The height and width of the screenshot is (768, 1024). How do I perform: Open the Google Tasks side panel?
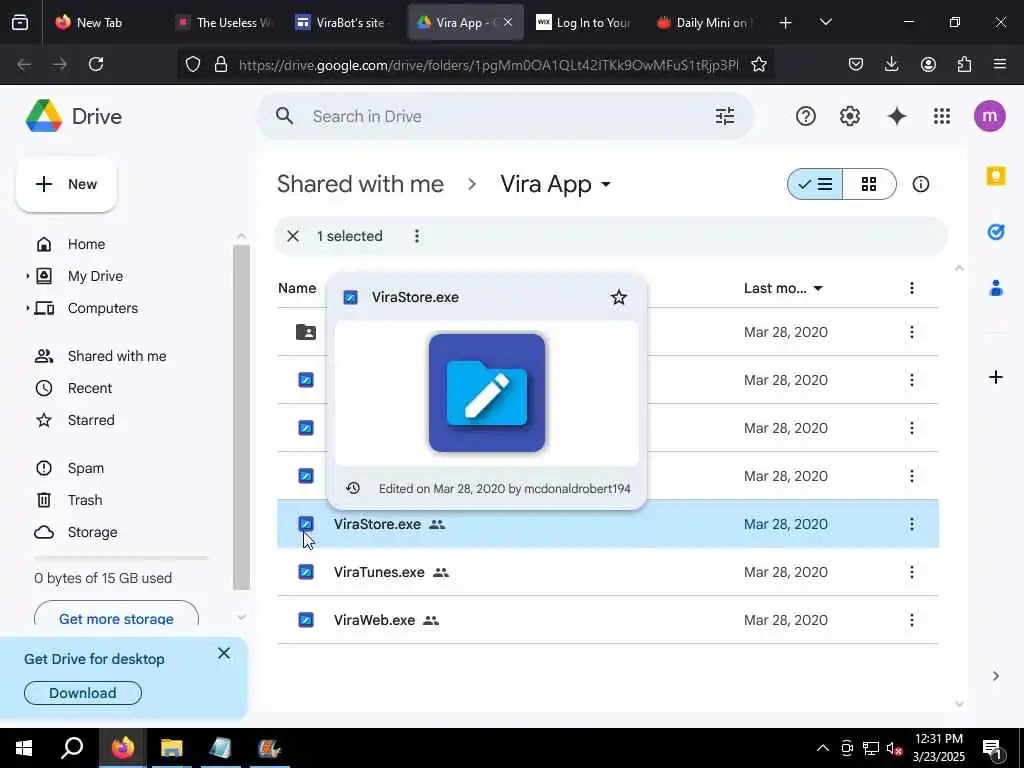point(995,232)
